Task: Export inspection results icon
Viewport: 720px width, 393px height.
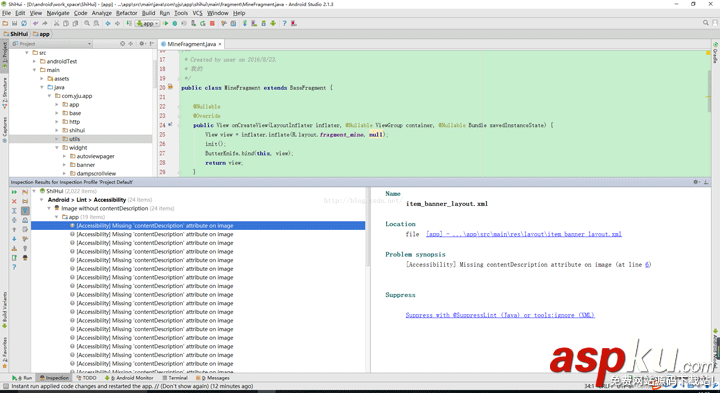Action: coord(14,248)
